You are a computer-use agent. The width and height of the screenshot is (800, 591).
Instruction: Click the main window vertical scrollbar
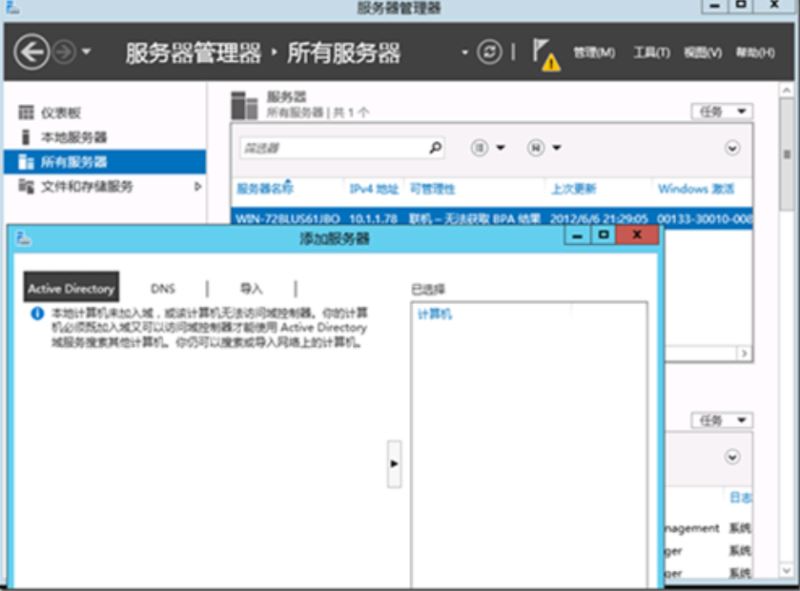point(787,330)
